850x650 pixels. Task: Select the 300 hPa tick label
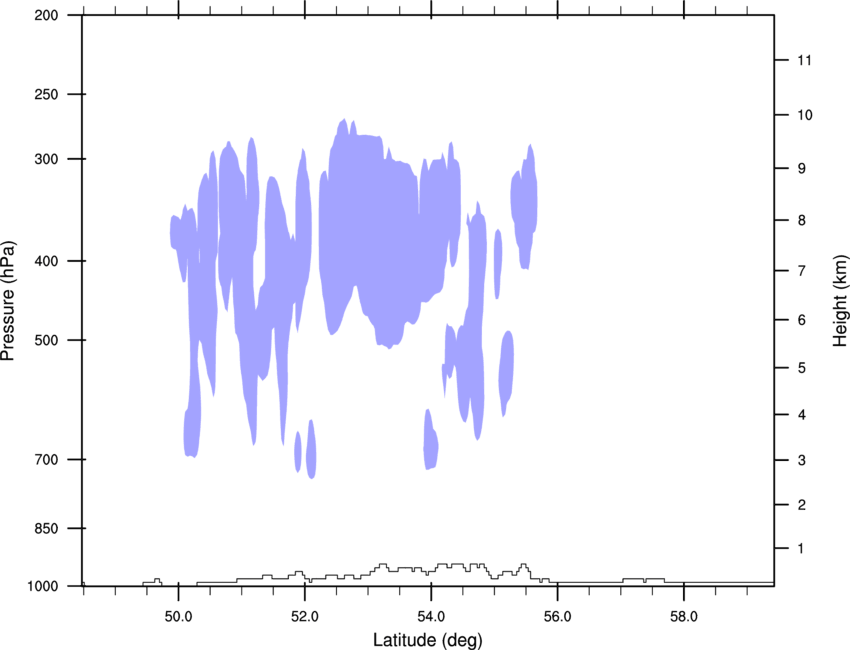[46, 159]
